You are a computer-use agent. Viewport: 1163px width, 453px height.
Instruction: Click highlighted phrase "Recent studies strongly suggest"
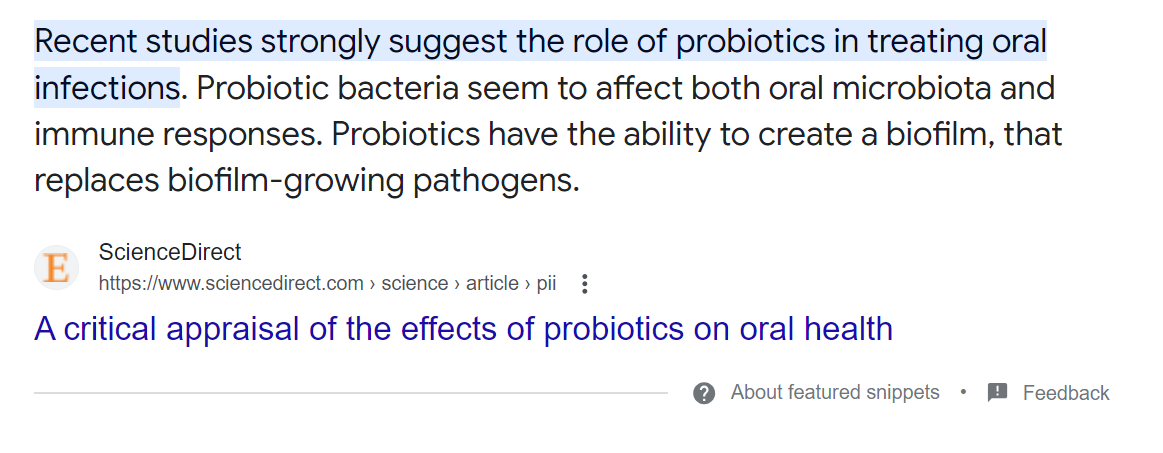point(207,42)
